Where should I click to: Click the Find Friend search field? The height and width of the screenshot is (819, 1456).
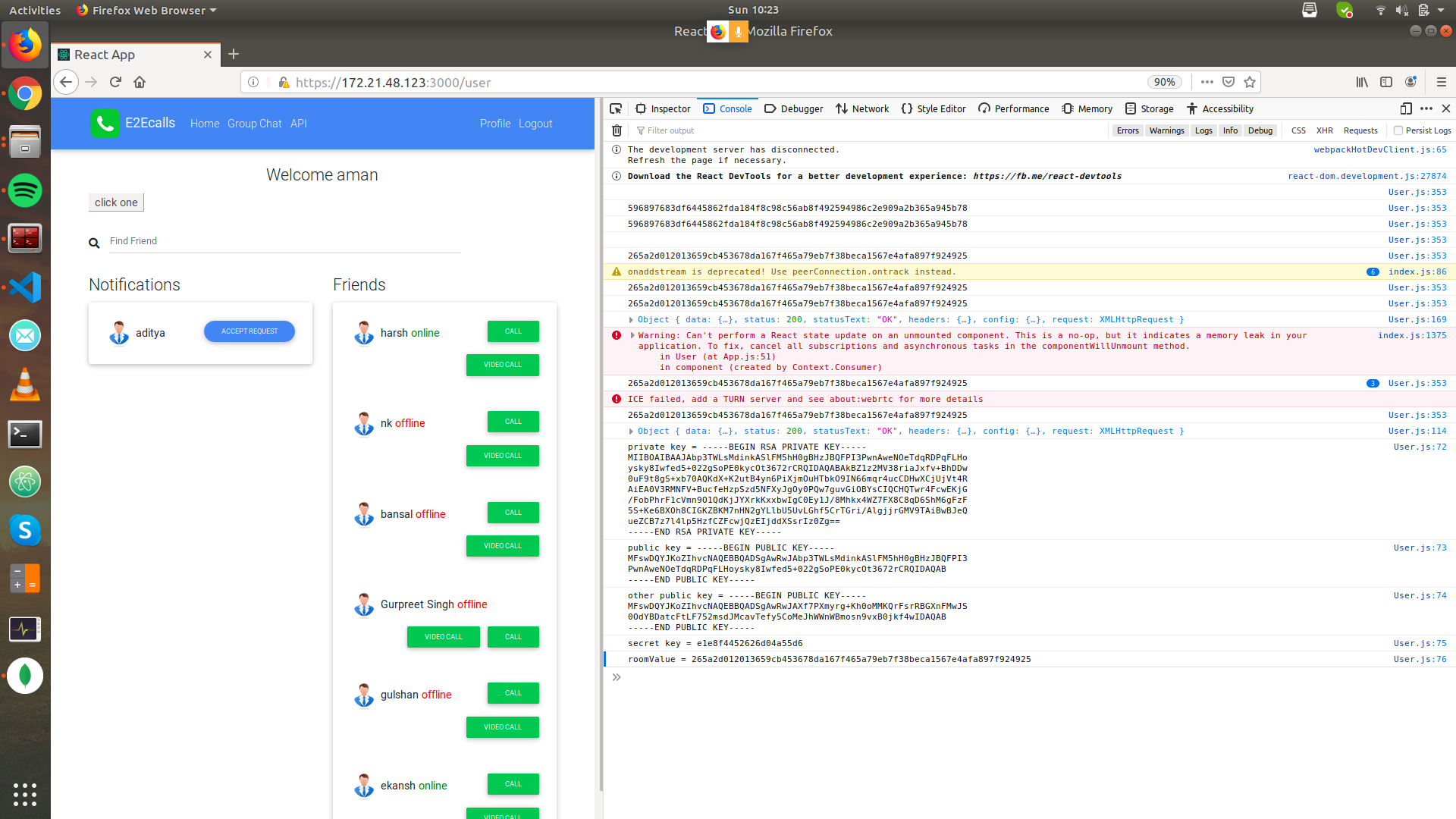[284, 241]
